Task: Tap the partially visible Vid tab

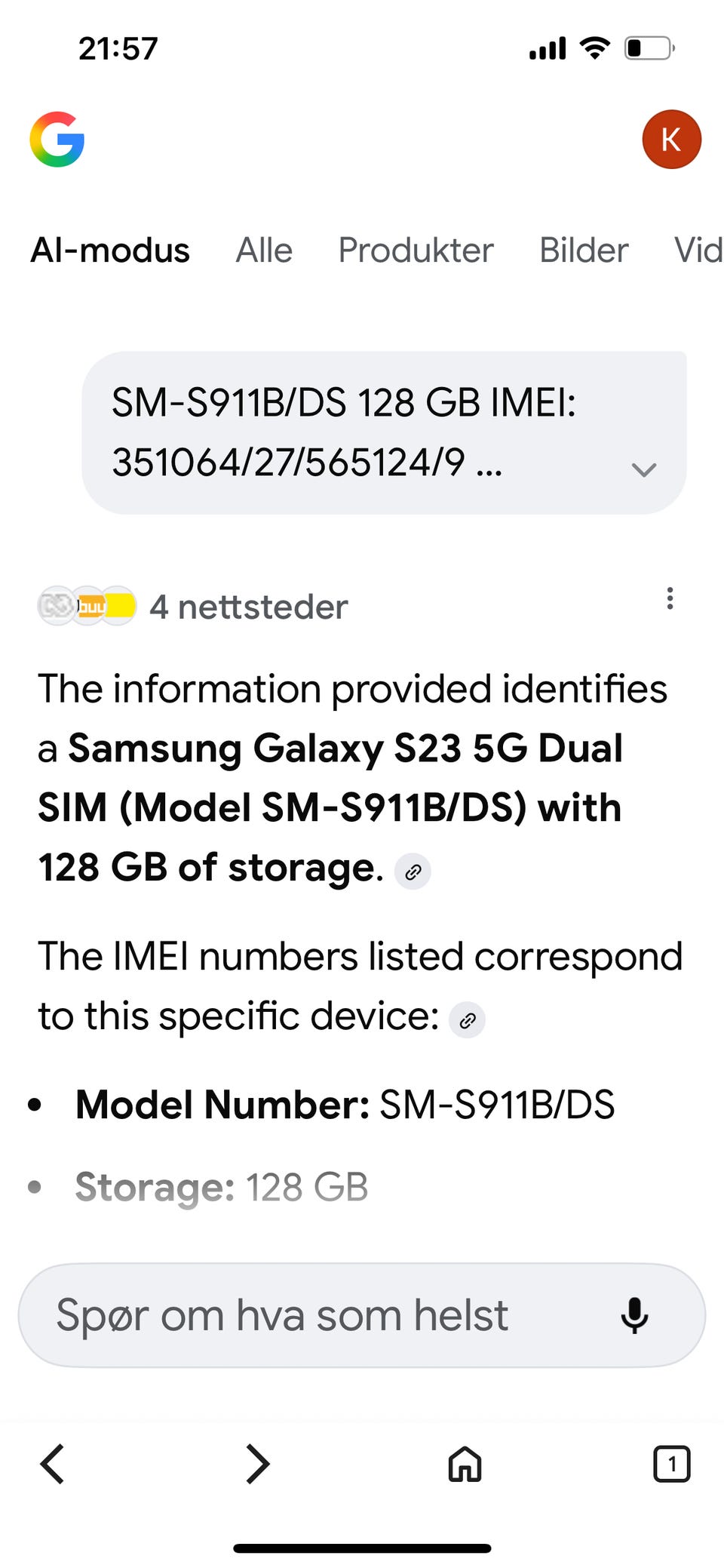Action: click(x=698, y=251)
